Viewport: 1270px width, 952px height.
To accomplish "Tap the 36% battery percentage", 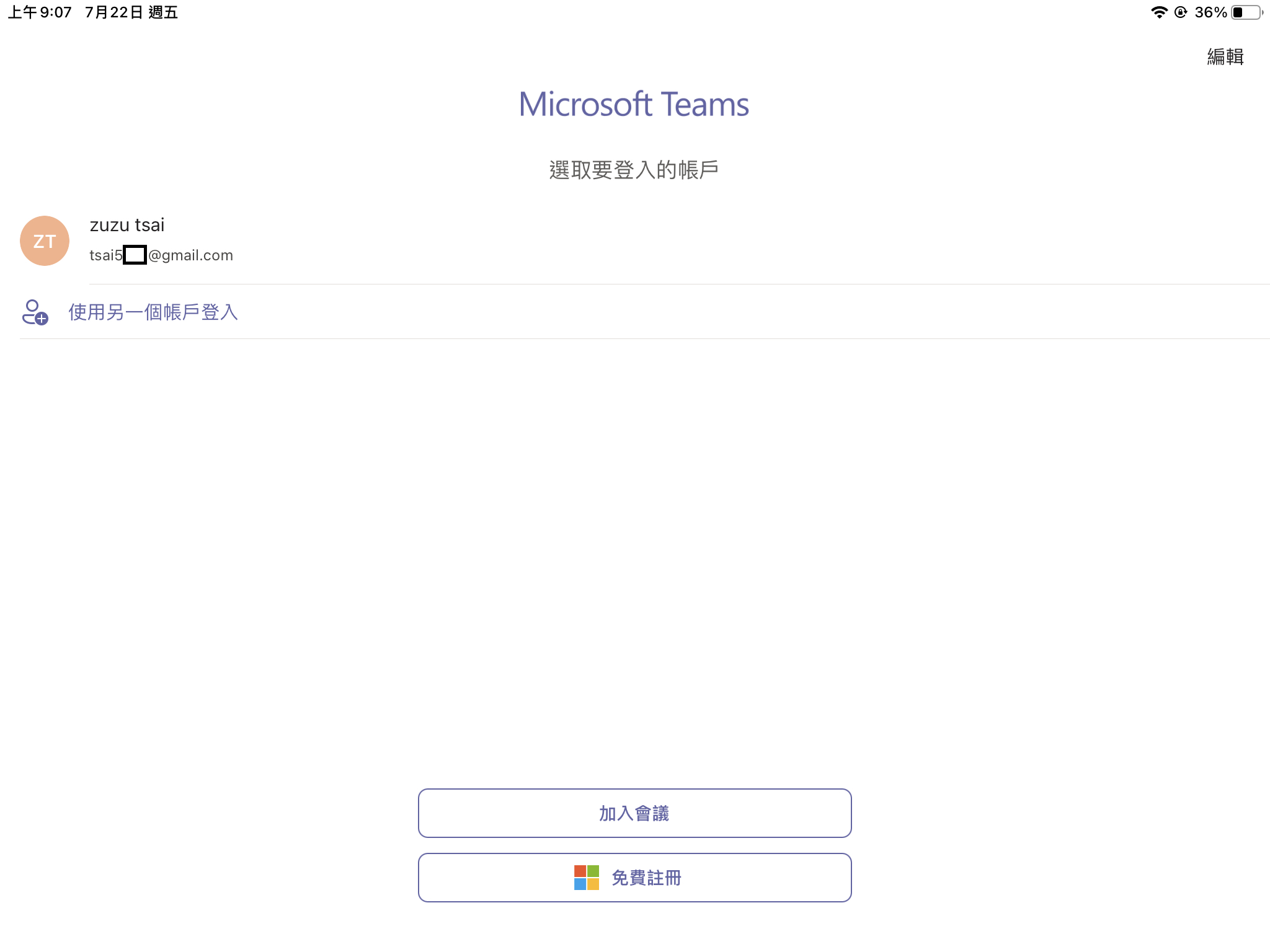I will pos(1210,12).
